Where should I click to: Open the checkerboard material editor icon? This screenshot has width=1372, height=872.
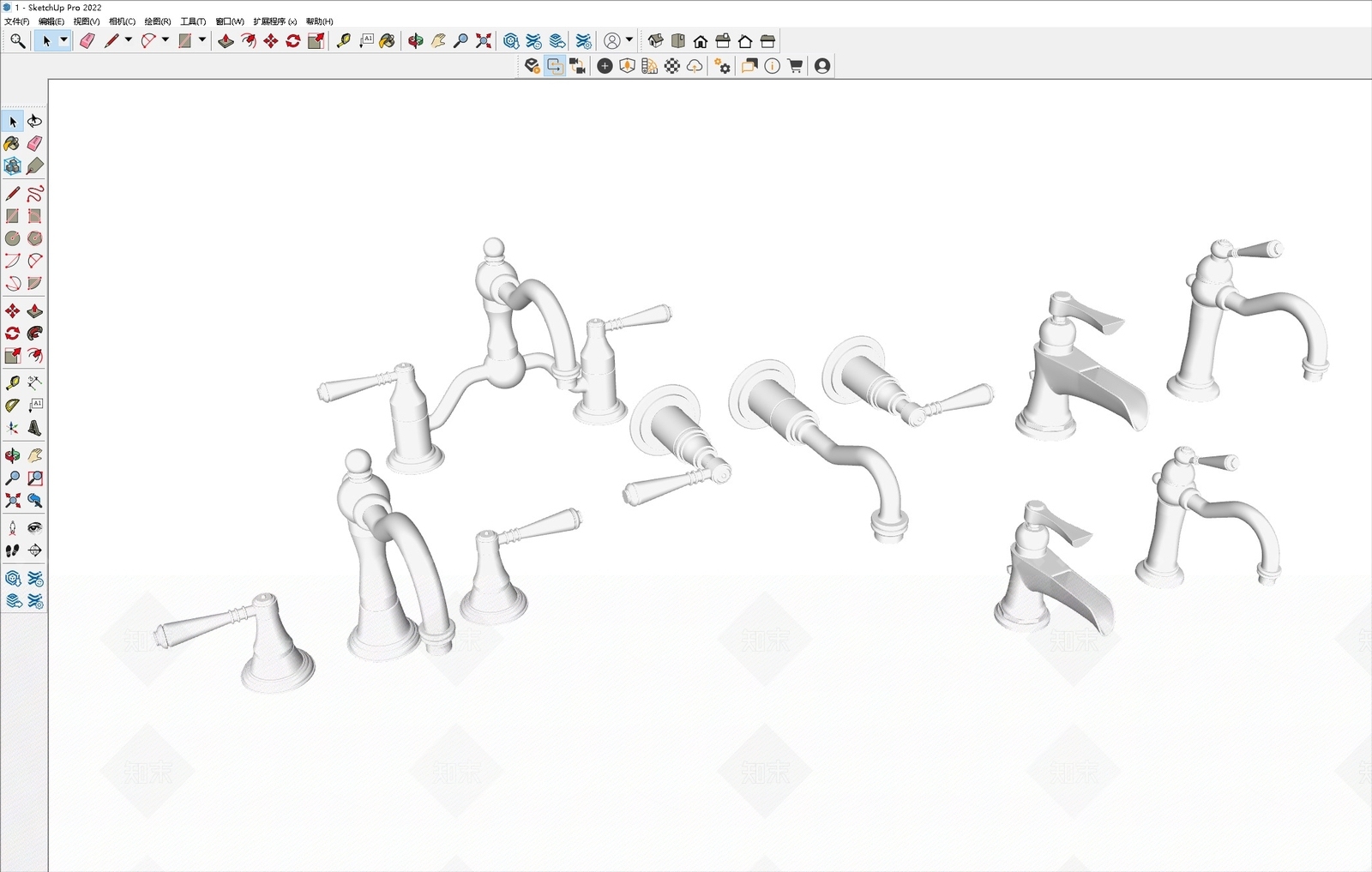pyautogui.click(x=672, y=66)
